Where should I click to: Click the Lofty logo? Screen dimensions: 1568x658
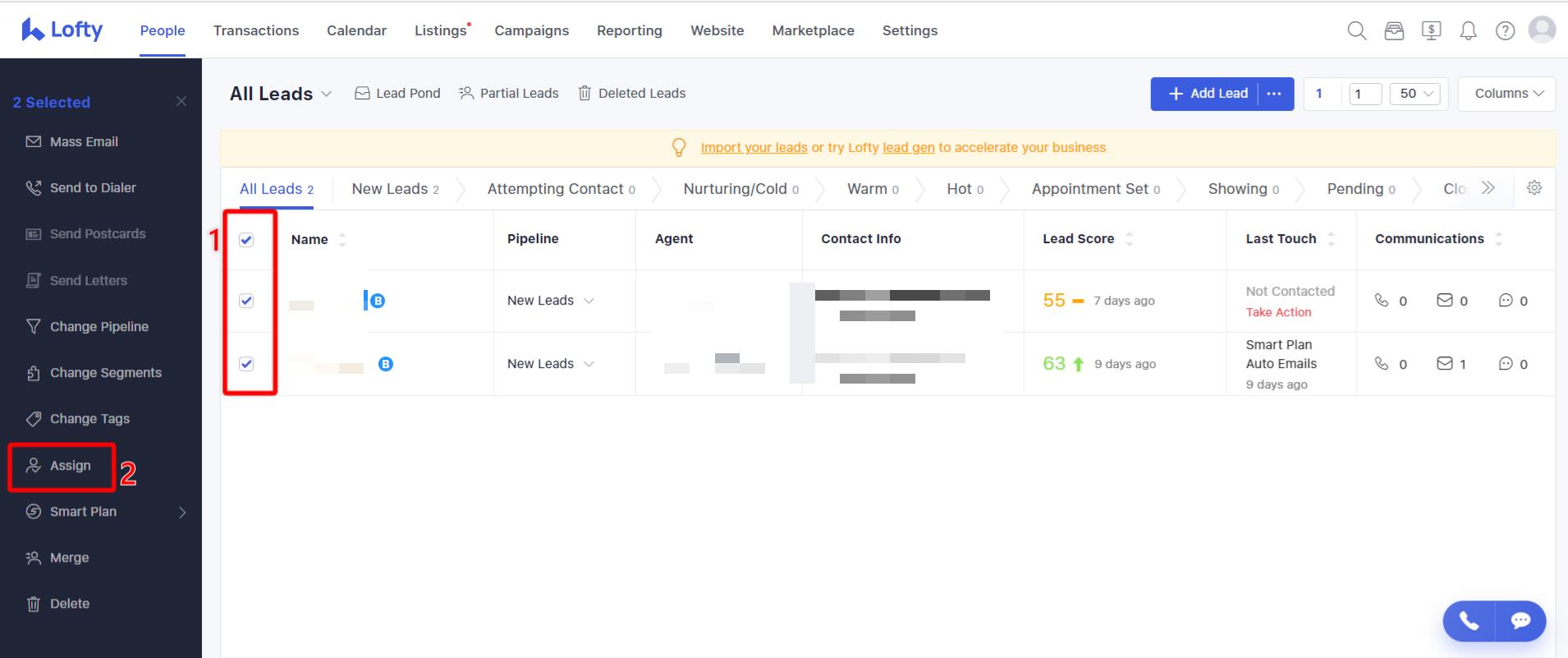click(x=62, y=30)
